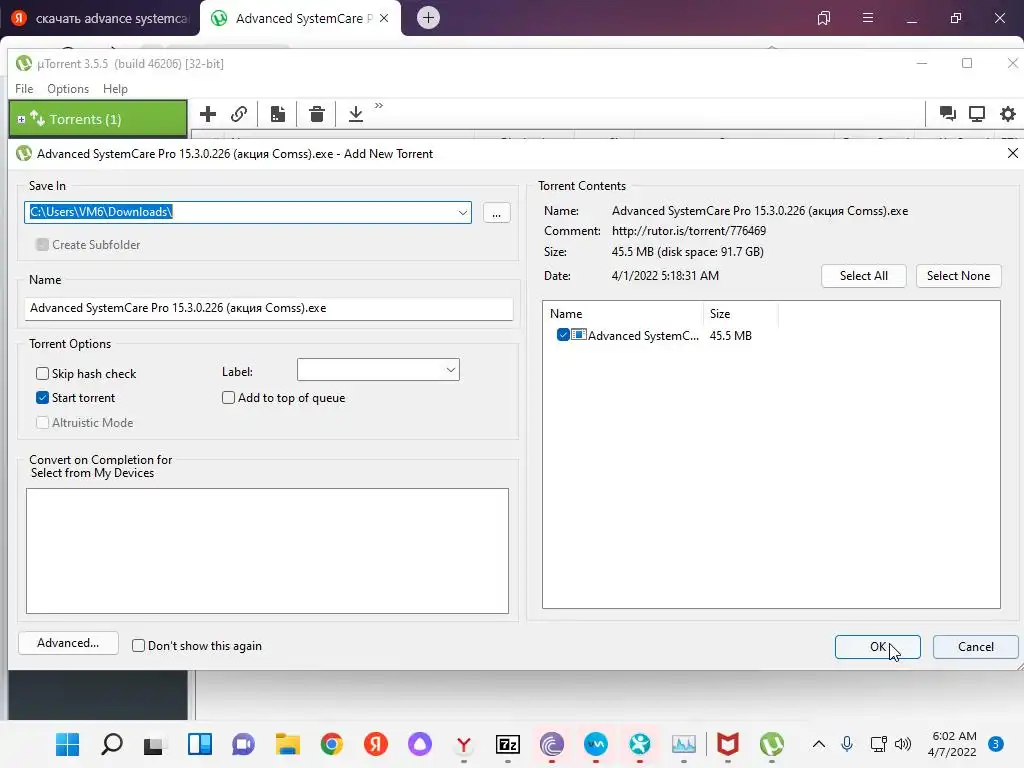Uncheck the Start torrent checkbox
Image resolution: width=1024 pixels, height=768 pixels.
42,398
